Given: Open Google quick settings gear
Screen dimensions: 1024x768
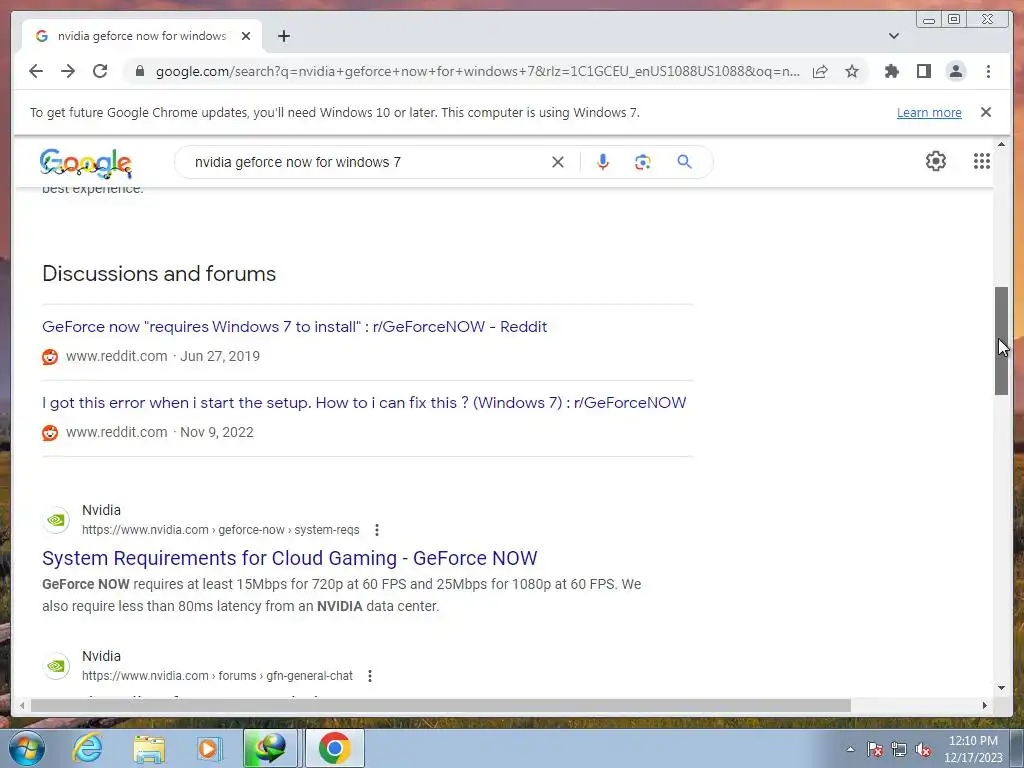Looking at the screenshot, I should pyautogui.click(x=936, y=161).
